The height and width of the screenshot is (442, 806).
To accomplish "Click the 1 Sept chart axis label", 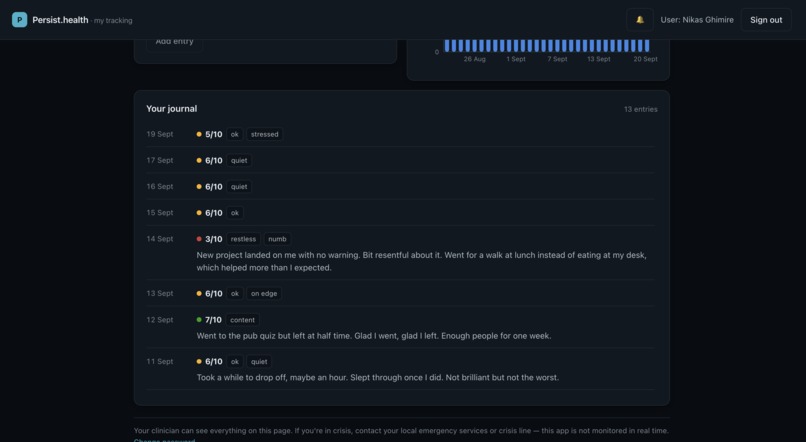I will [516, 59].
